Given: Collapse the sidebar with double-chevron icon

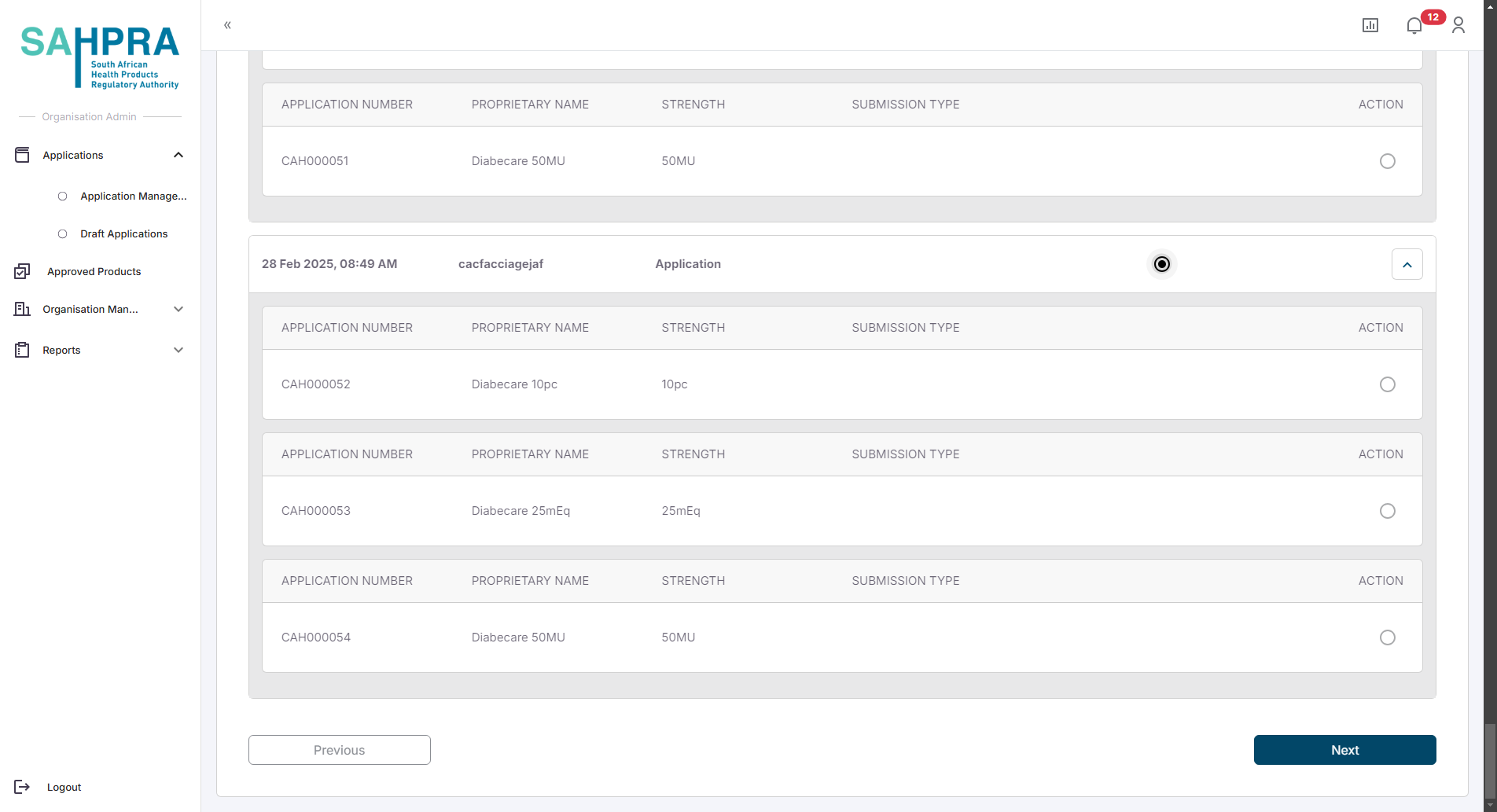Looking at the screenshot, I should coord(227,25).
